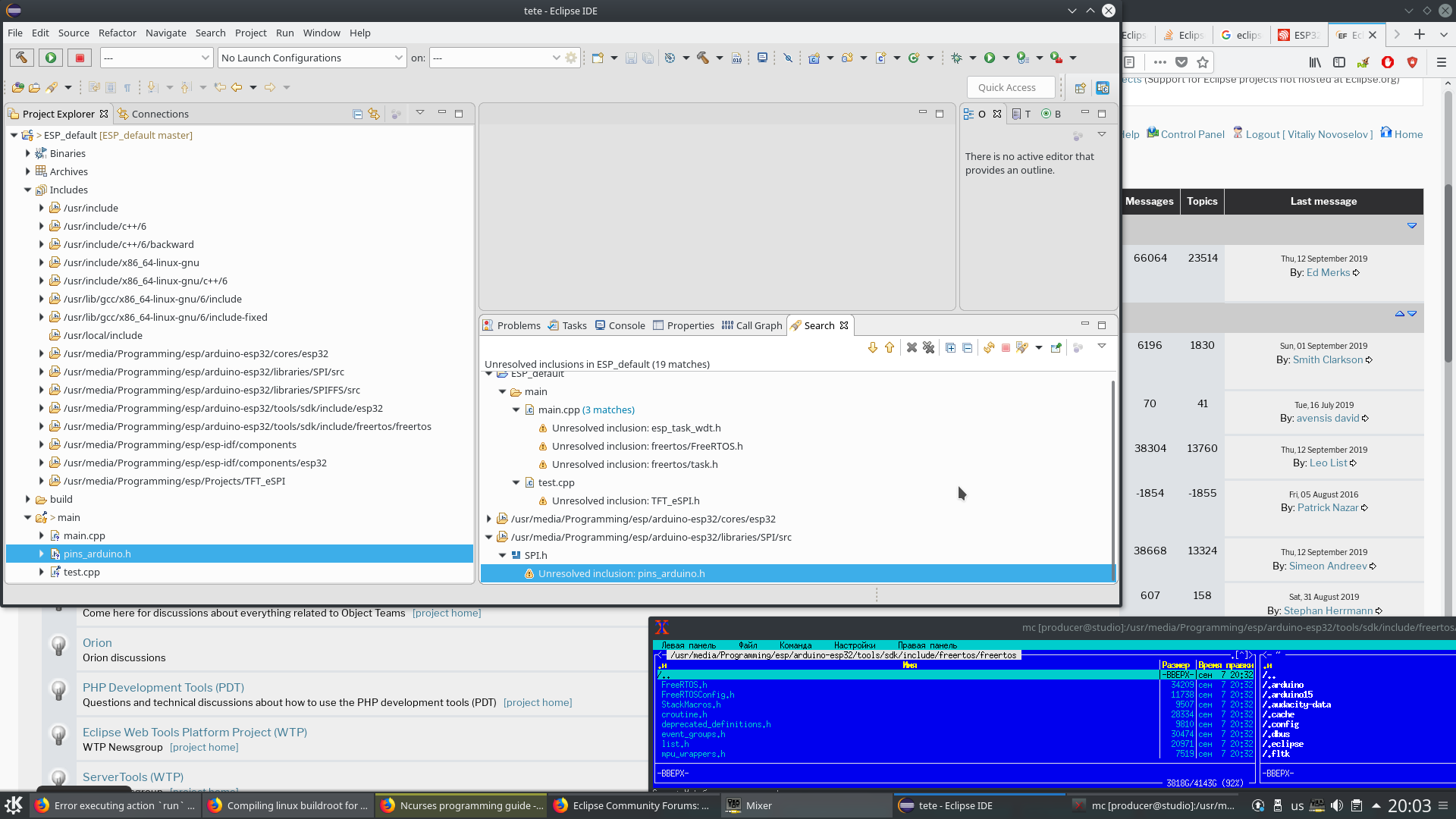The image size is (1456, 819).
Task: Show next match arrow in Search view
Action: pyautogui.click(x=873, y=347)
